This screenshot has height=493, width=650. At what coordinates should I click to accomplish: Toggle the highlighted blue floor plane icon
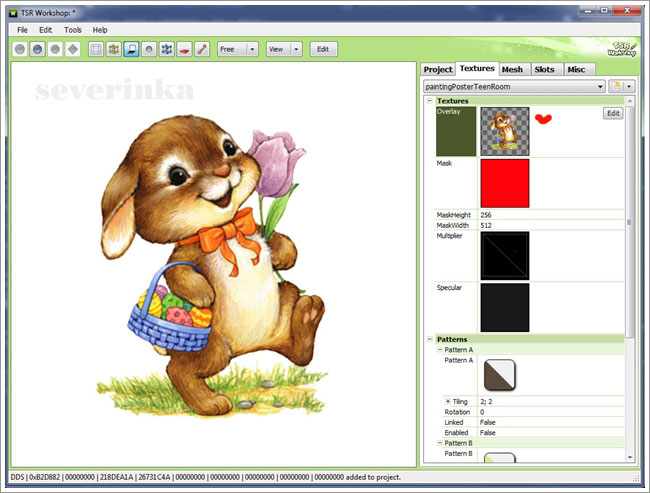pos(131,49)
